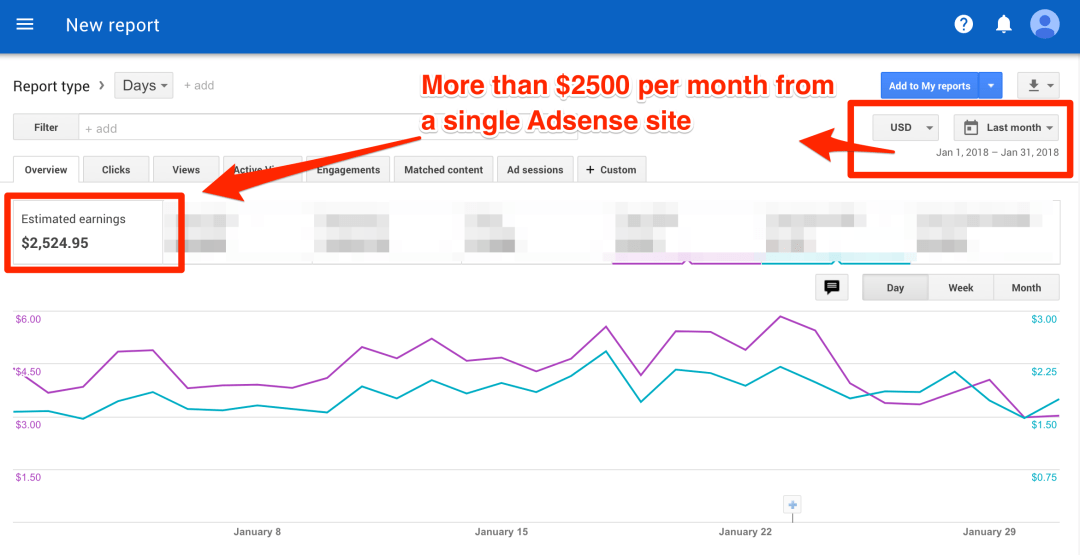Expand the arrow beside Add to My reports
This screenshot has height=555, width=1080.
pyautogui.click(x=990, y=86)
